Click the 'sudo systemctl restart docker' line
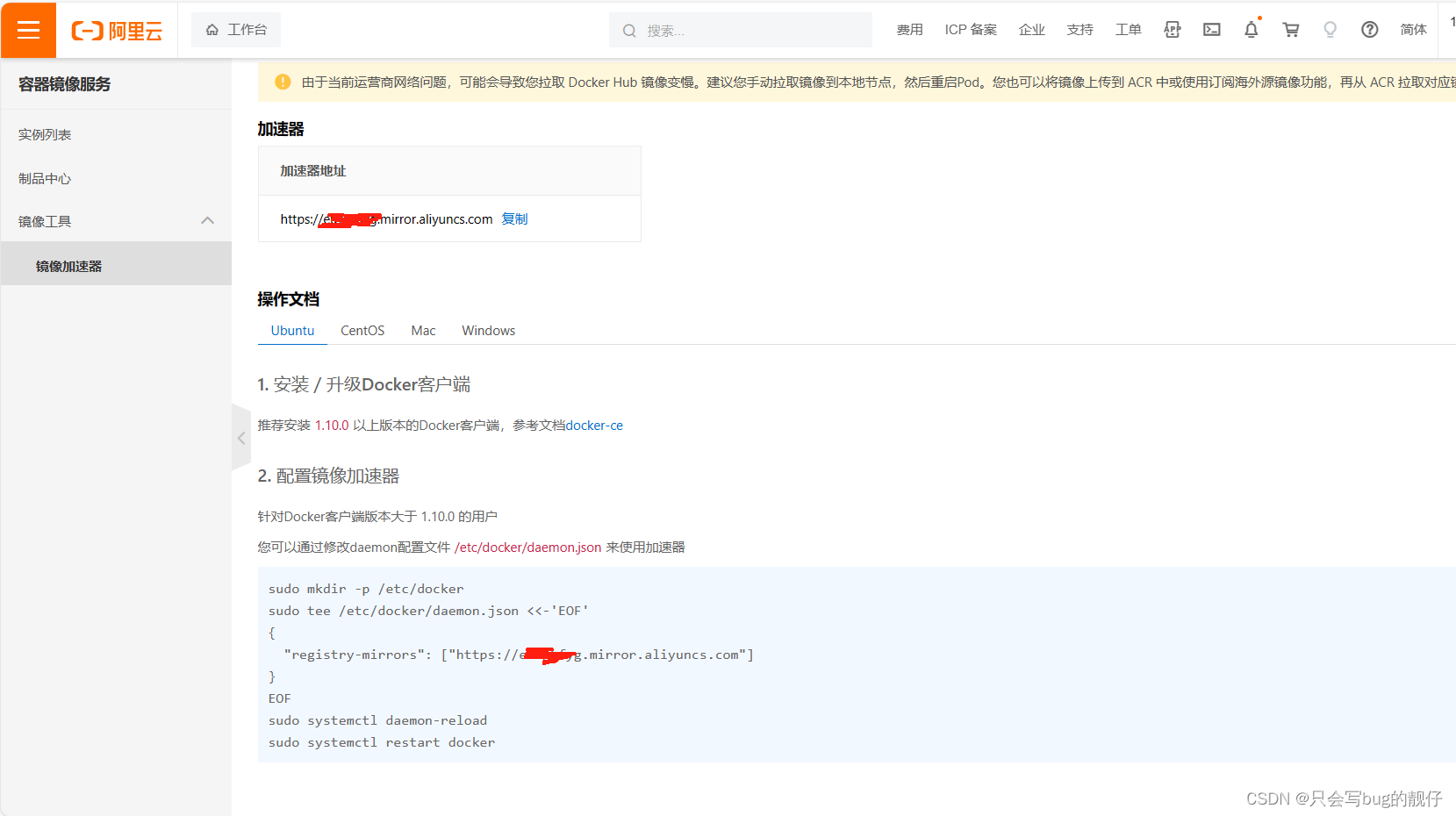 point(382,742)
